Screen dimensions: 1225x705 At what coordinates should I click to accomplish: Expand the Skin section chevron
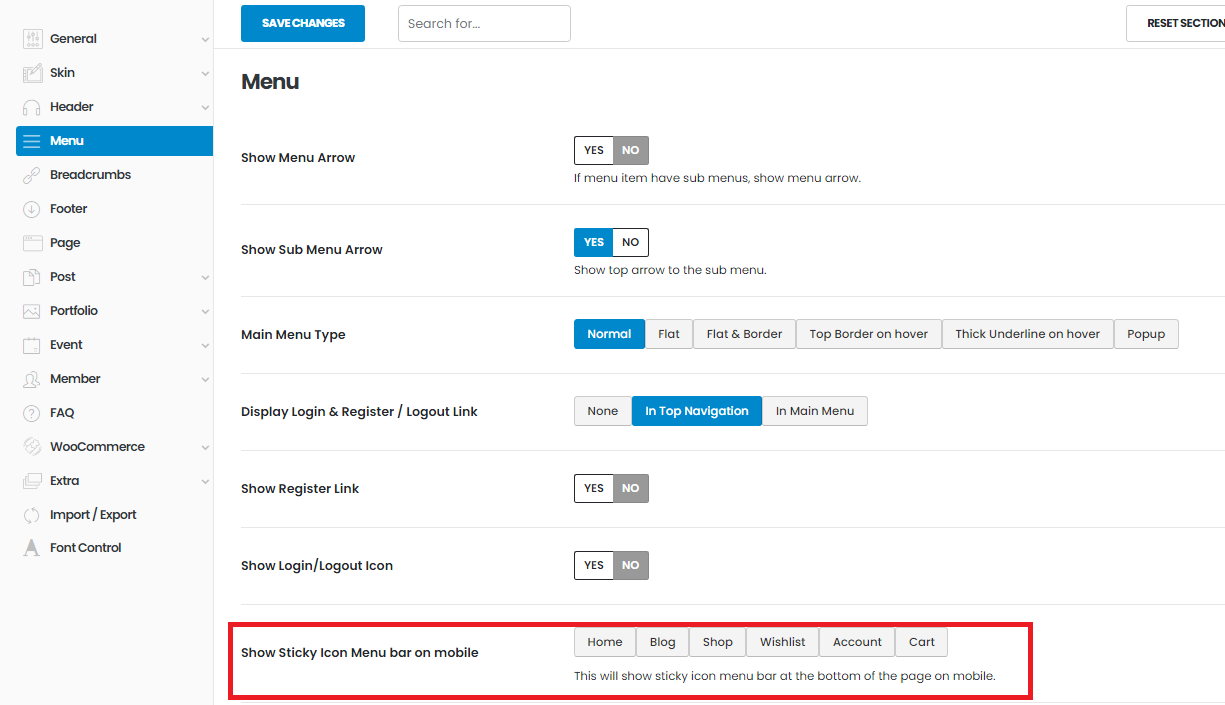coord(205,74)
